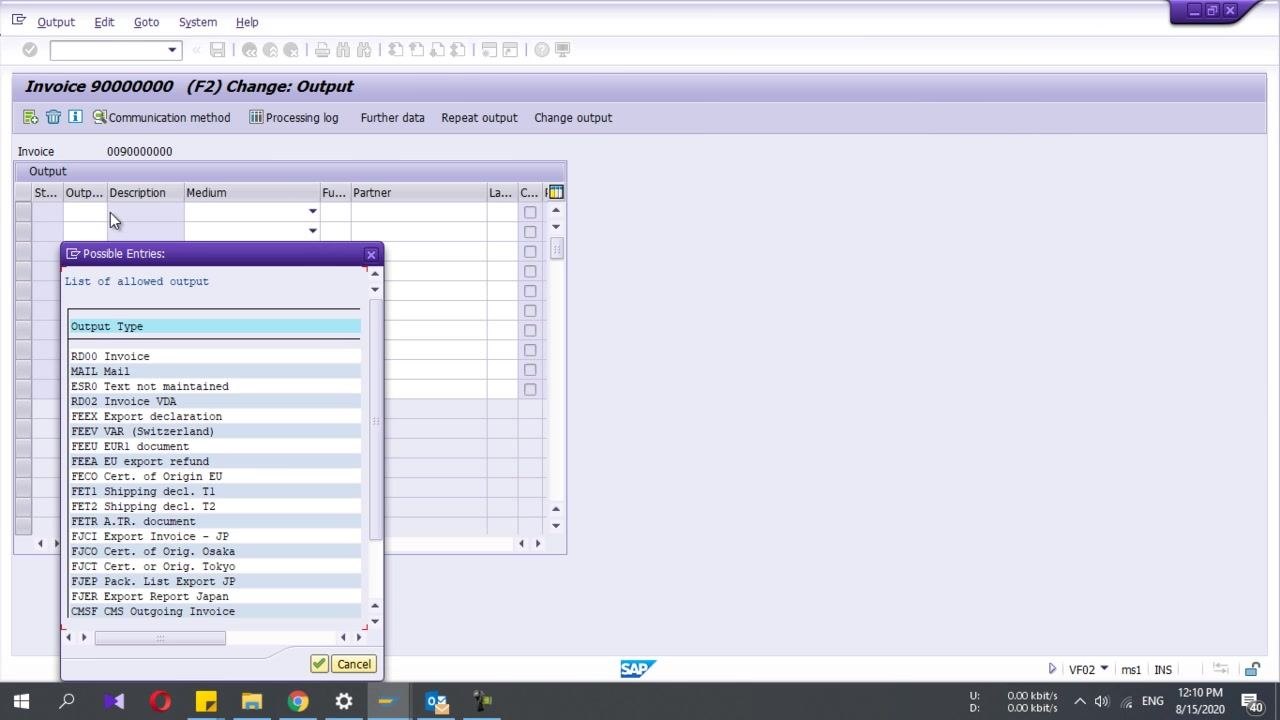The image size is (1280, 720).
Task: Click the Communication method button
Action: (161, 117)
